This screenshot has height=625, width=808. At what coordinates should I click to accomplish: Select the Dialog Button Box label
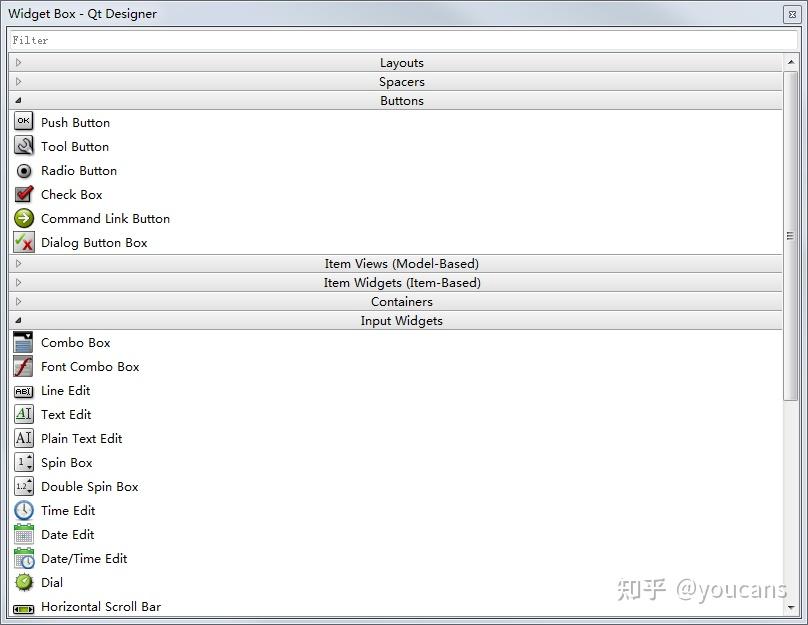pyautogui.click(x=94, y=243)
